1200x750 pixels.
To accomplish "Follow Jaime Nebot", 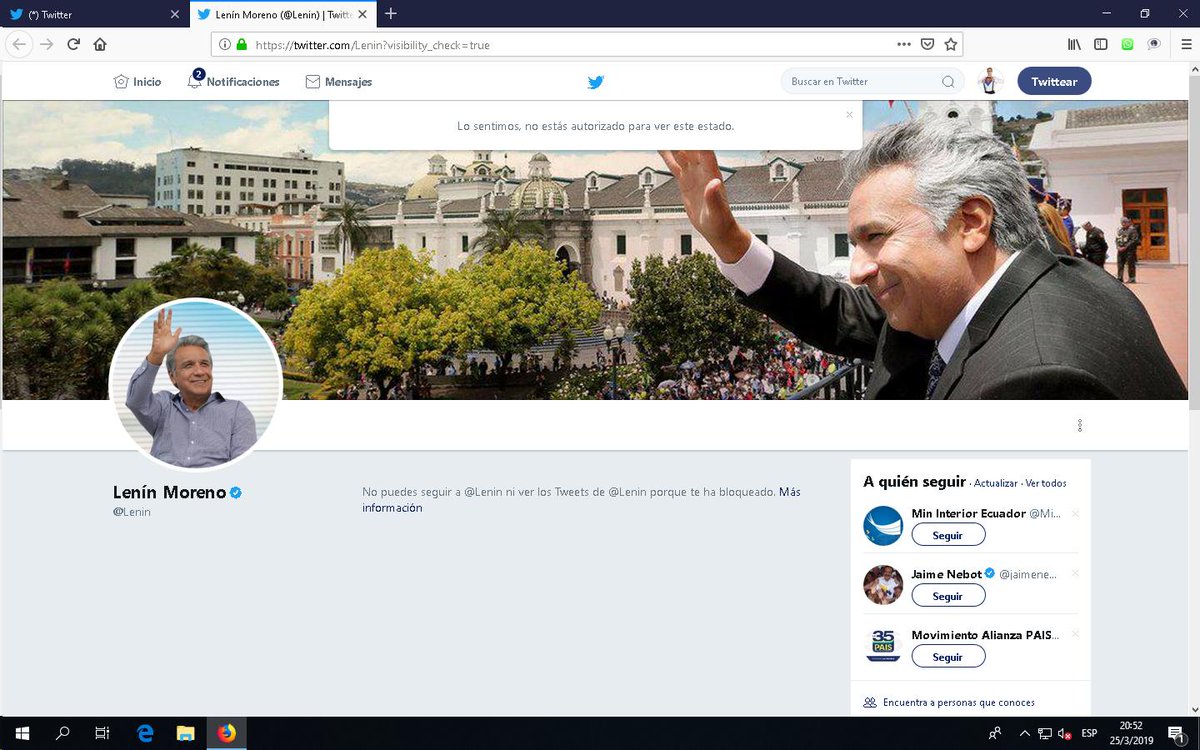I will (948, 596).
